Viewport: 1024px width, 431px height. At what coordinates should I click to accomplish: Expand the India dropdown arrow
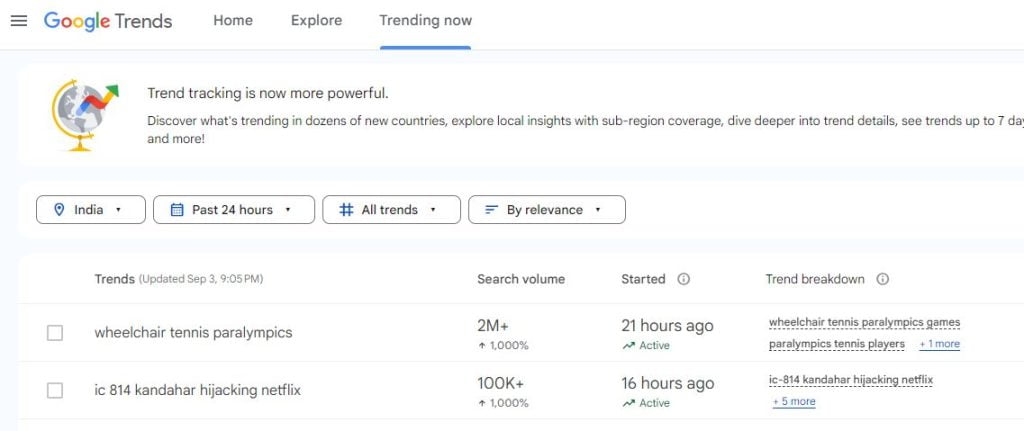[119, 210]
